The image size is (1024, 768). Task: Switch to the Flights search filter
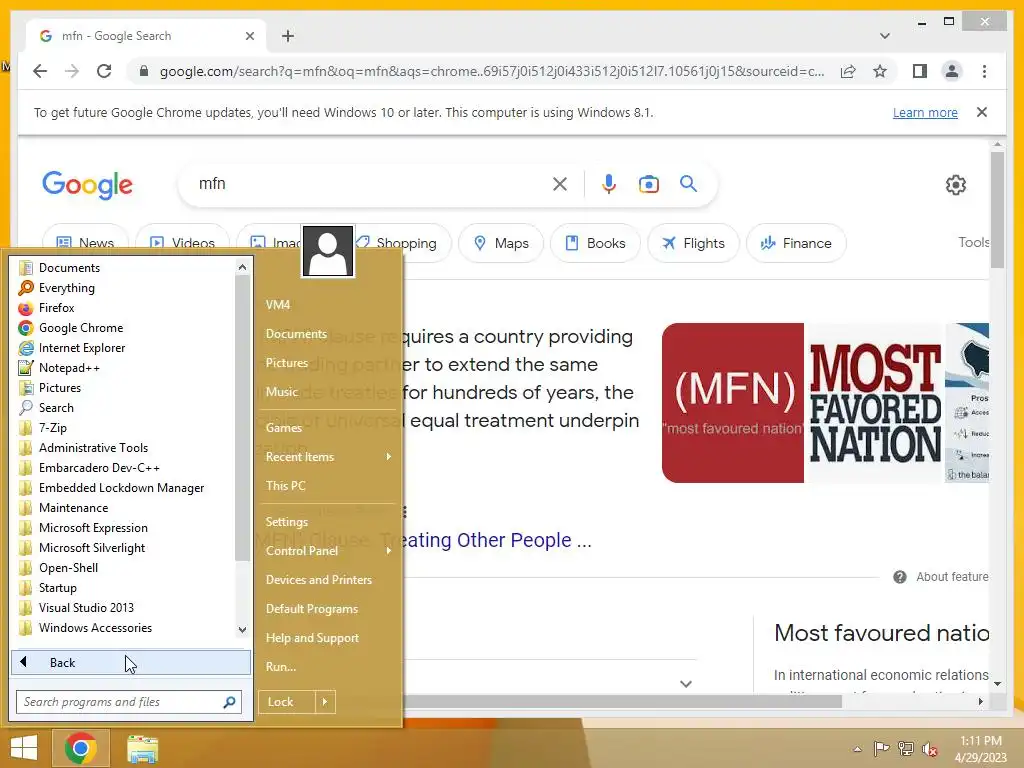(693, 243)
